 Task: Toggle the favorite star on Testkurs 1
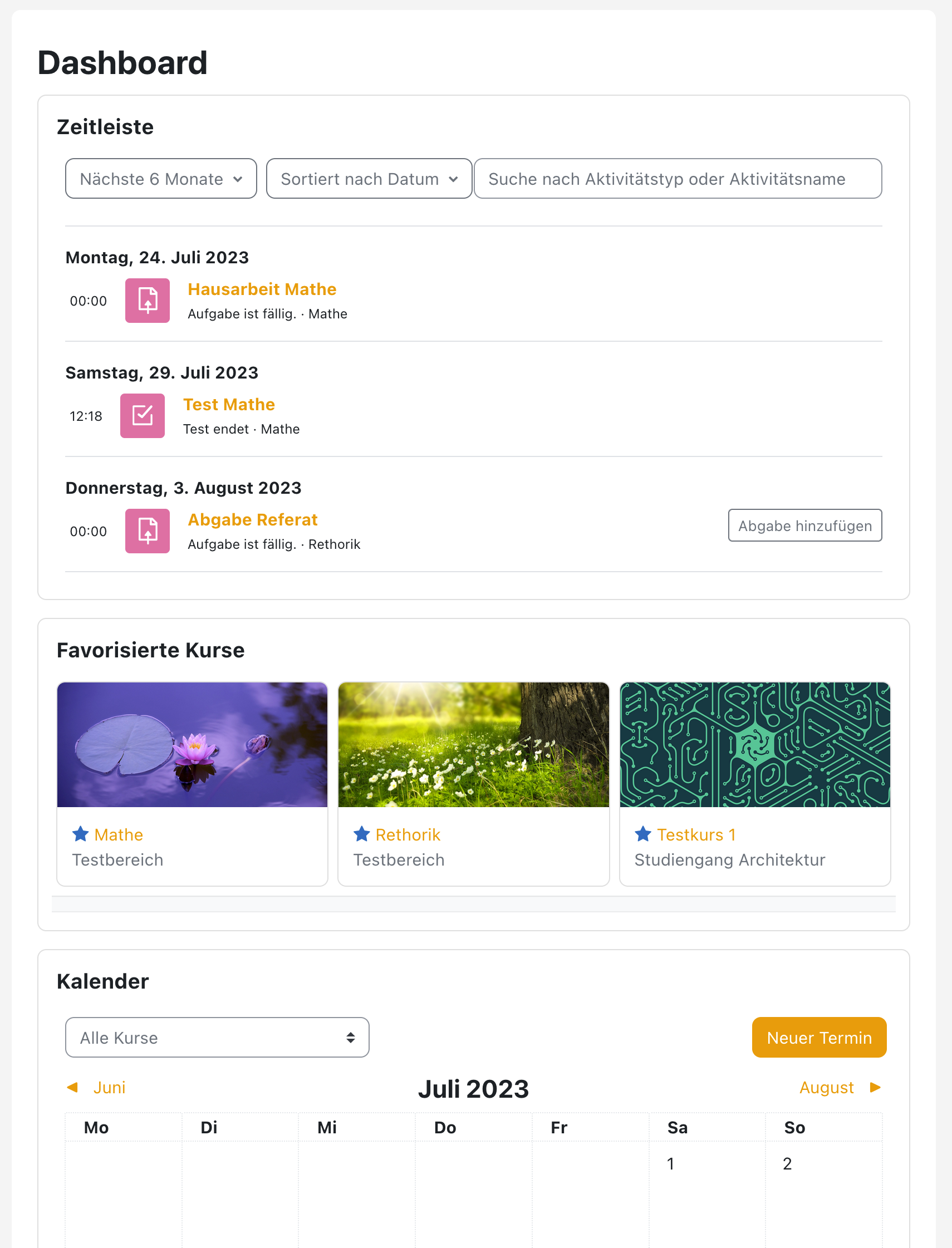click(643, 834)
